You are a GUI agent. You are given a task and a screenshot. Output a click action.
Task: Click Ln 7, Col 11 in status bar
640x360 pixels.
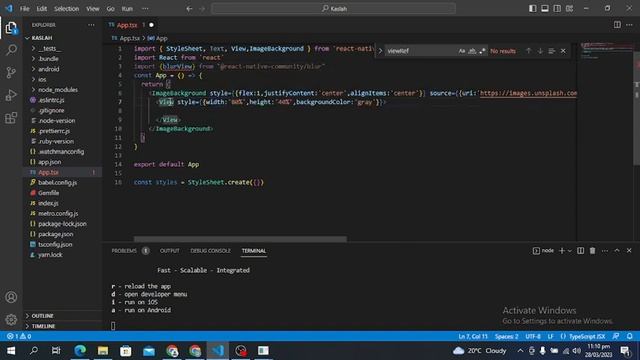473,336
